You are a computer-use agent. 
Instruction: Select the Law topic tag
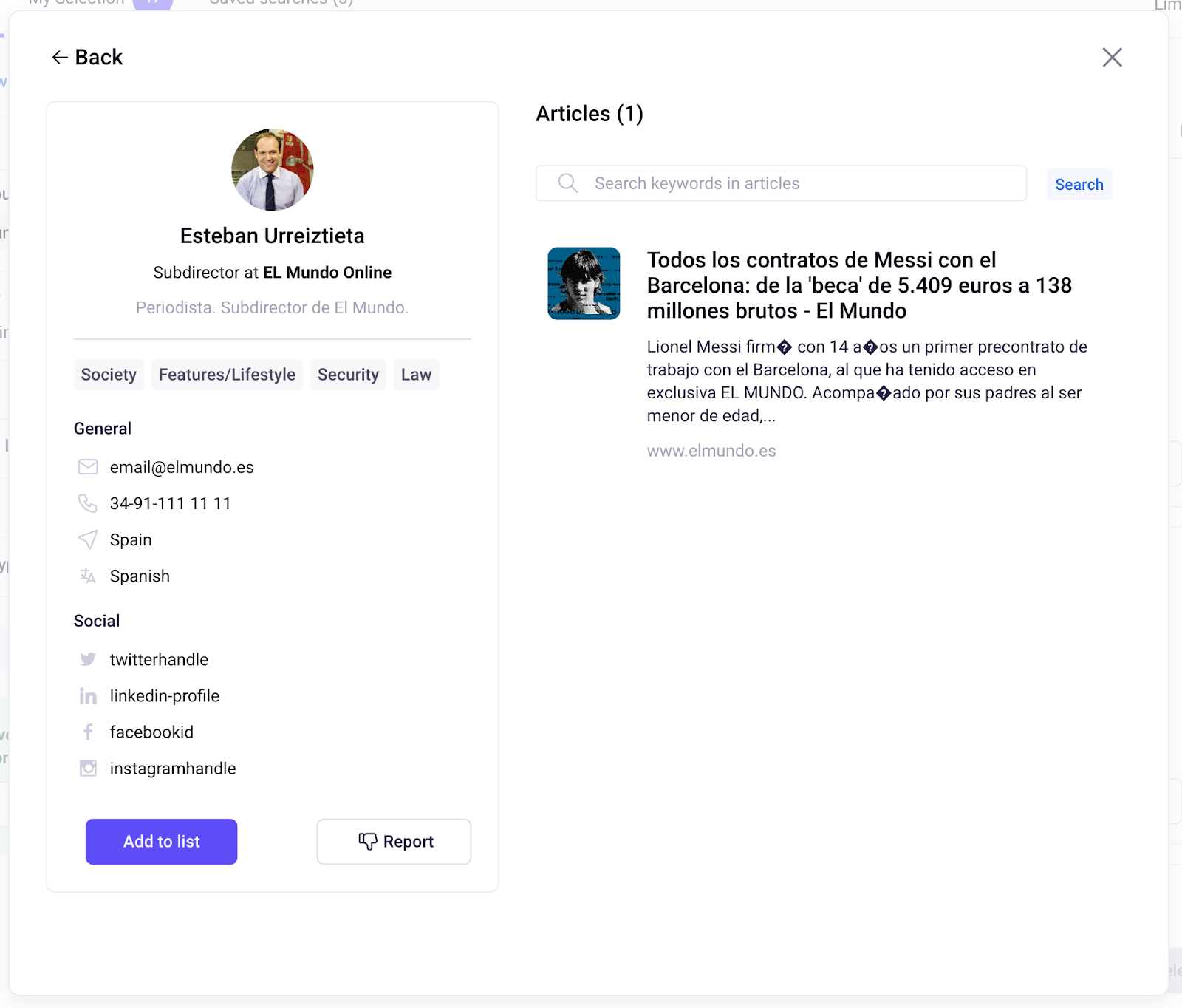click(x=416, y=375)
